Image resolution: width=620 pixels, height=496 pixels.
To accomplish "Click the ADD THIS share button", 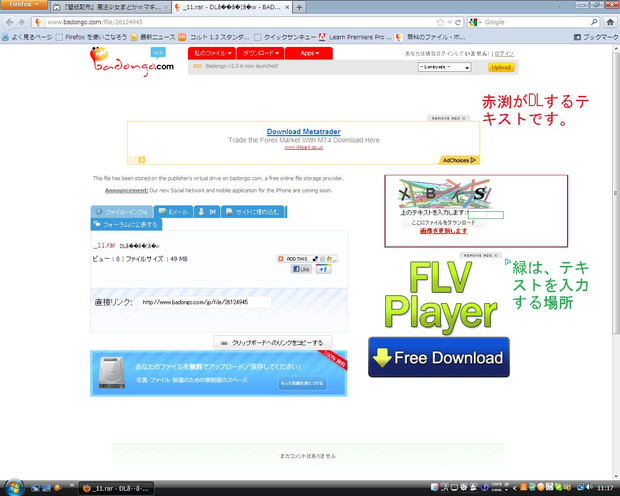I will [x=307, y=259].
